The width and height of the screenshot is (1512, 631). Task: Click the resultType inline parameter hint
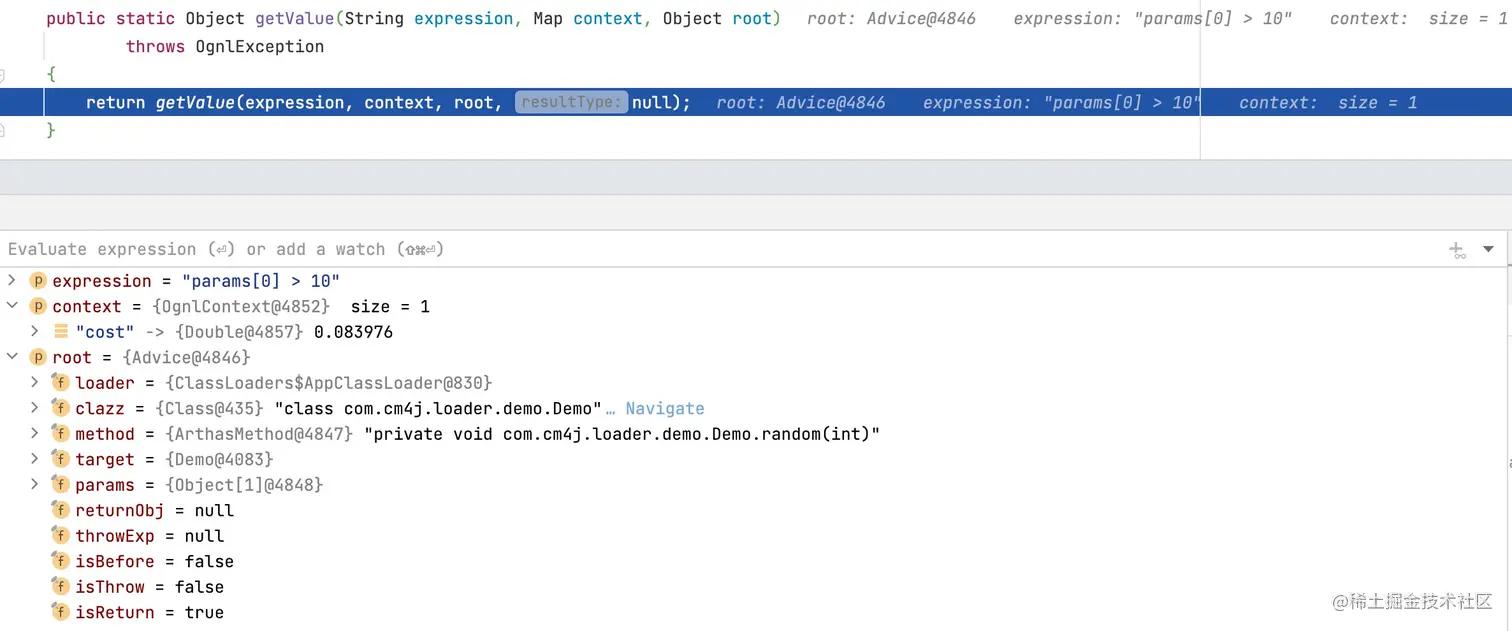[571, 102]
